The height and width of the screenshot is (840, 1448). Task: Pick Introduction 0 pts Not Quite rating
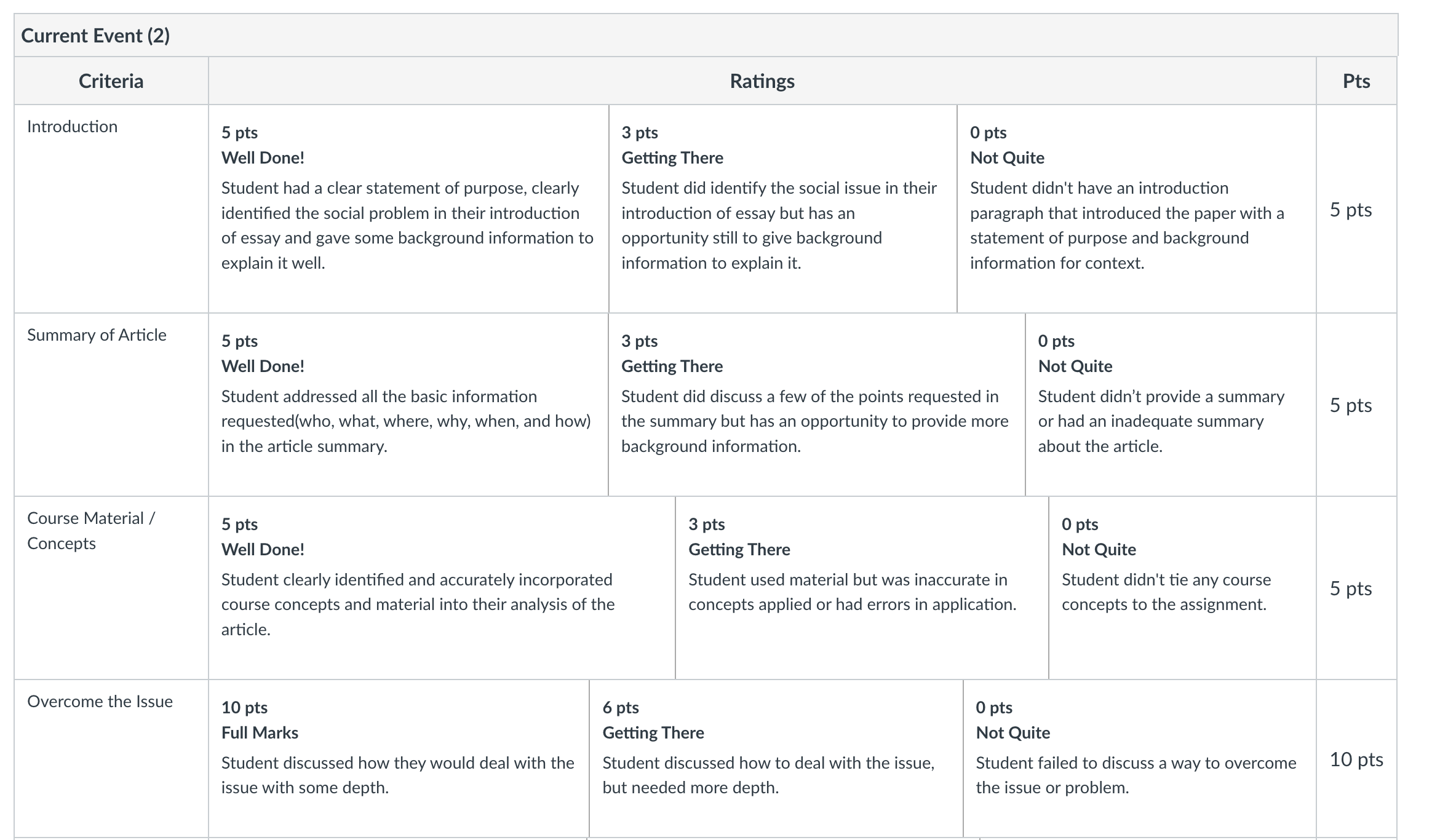click(x=1137, y=208)
